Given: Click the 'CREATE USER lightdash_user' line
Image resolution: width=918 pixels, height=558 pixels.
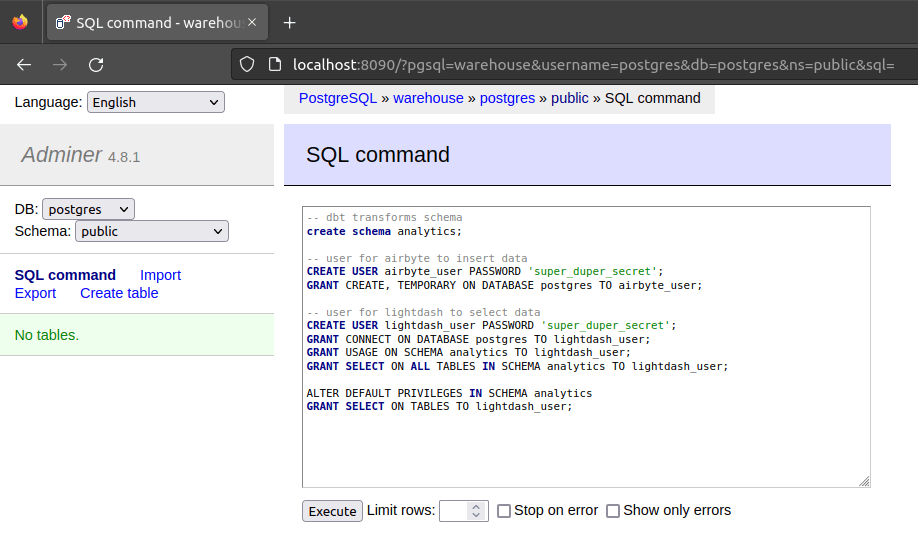Looking at the screenshot, I should pos(491,325).
